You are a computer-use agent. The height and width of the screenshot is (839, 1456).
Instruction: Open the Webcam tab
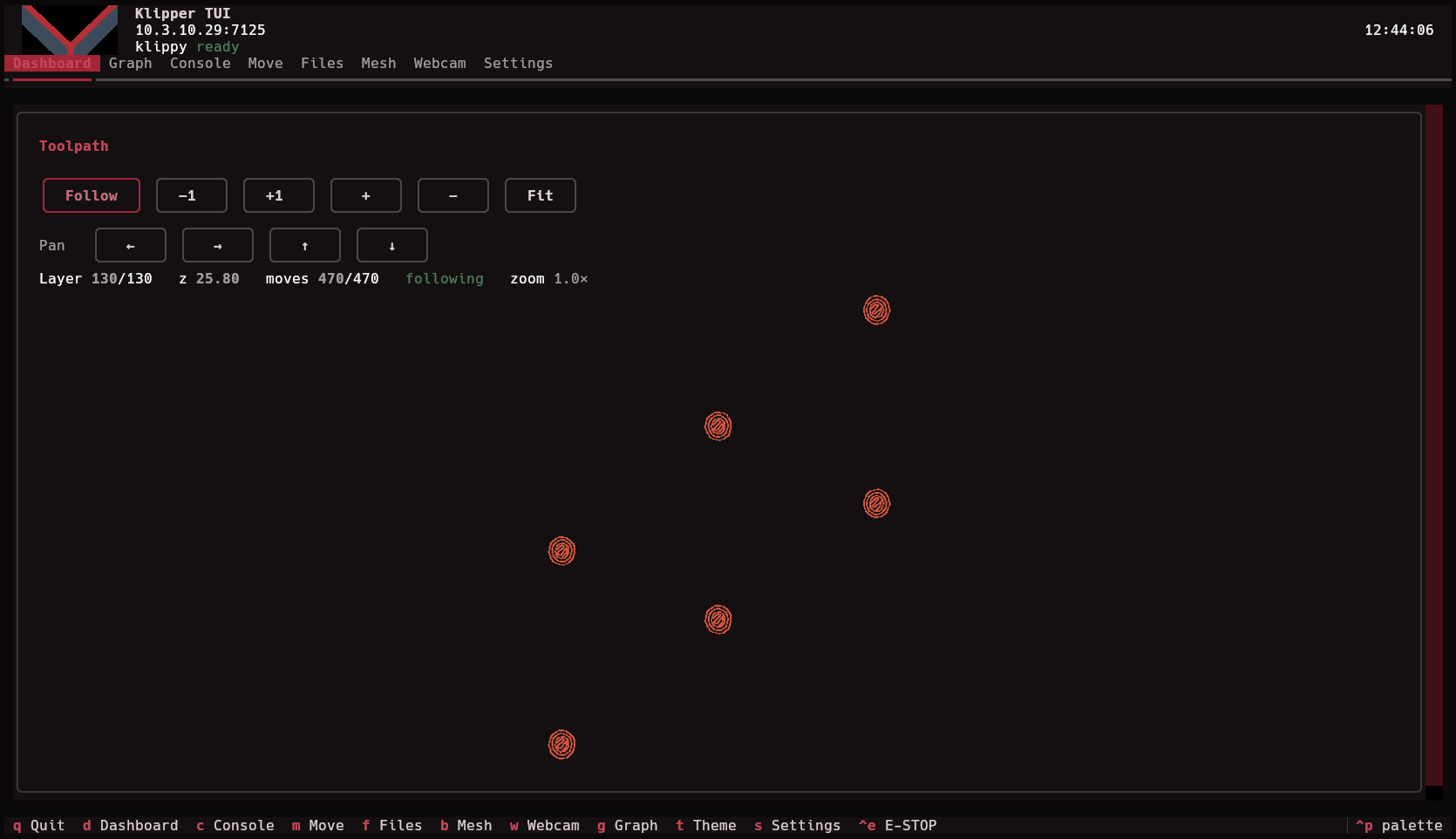(x=440, y=63)
